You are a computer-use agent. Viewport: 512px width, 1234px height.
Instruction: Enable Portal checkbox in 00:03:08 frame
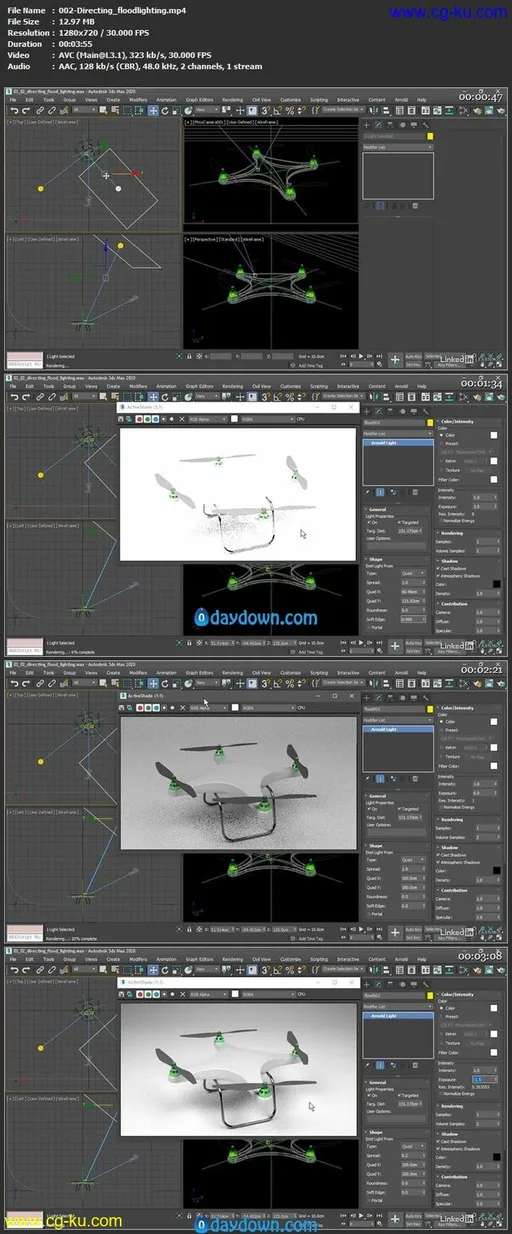[x=369, y=1199]
